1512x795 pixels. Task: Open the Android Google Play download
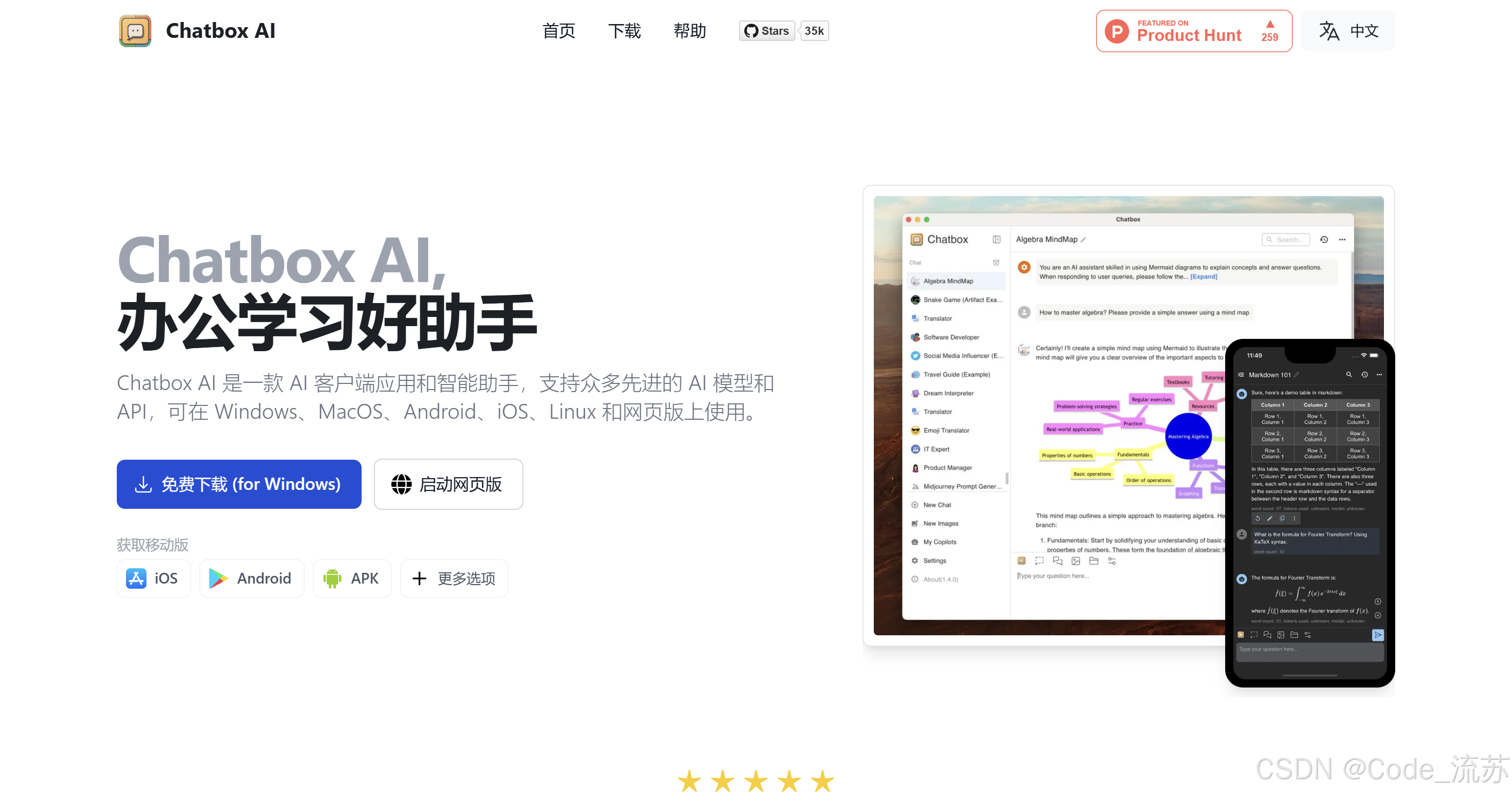tap(251, 578)
